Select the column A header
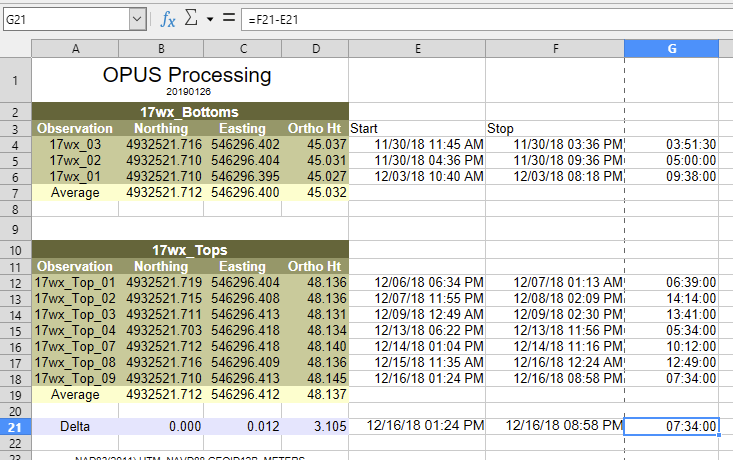 tap(75, 49)
